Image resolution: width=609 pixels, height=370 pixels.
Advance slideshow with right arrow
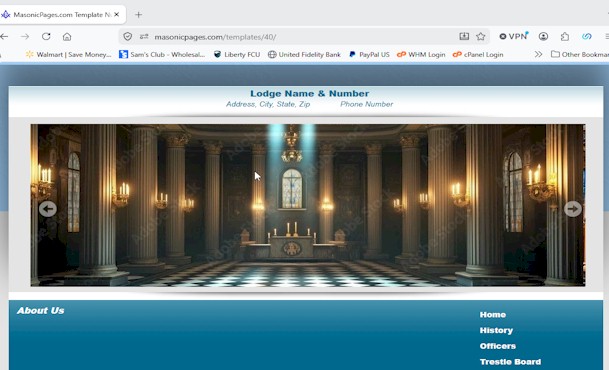point(573,209)
